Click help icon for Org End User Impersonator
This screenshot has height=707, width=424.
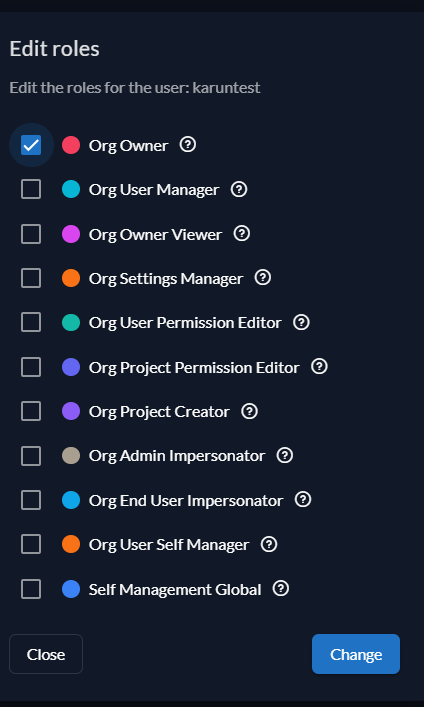tap(303, 500)
